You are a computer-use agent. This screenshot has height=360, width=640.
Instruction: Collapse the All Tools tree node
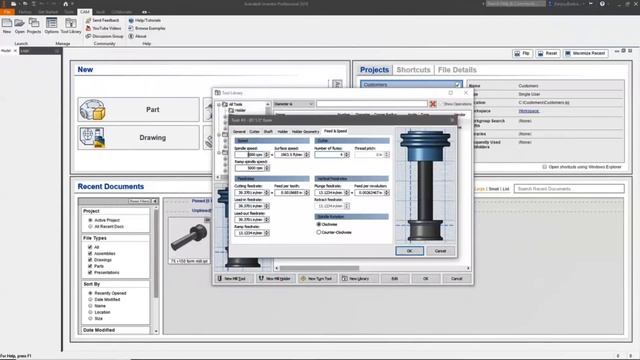(219, 104)
